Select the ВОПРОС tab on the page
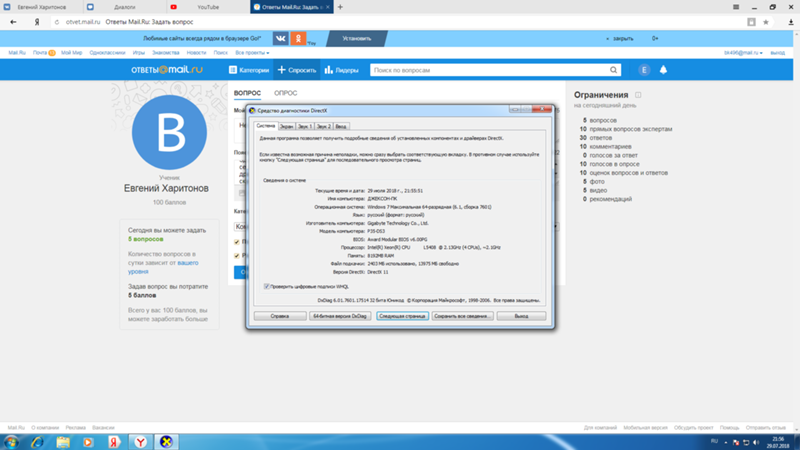The image size is (800, 450). 247,93
